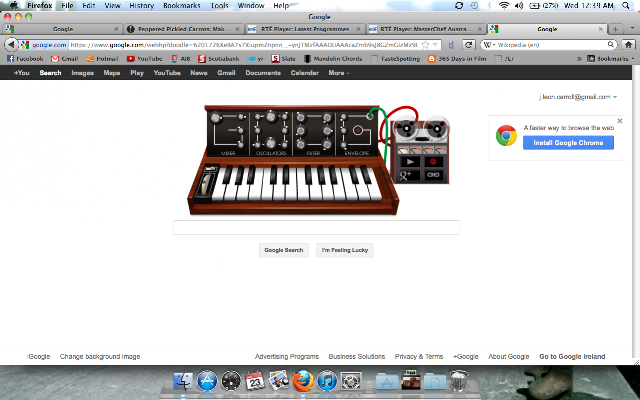Click the browser back arrow button

[11, 44]
